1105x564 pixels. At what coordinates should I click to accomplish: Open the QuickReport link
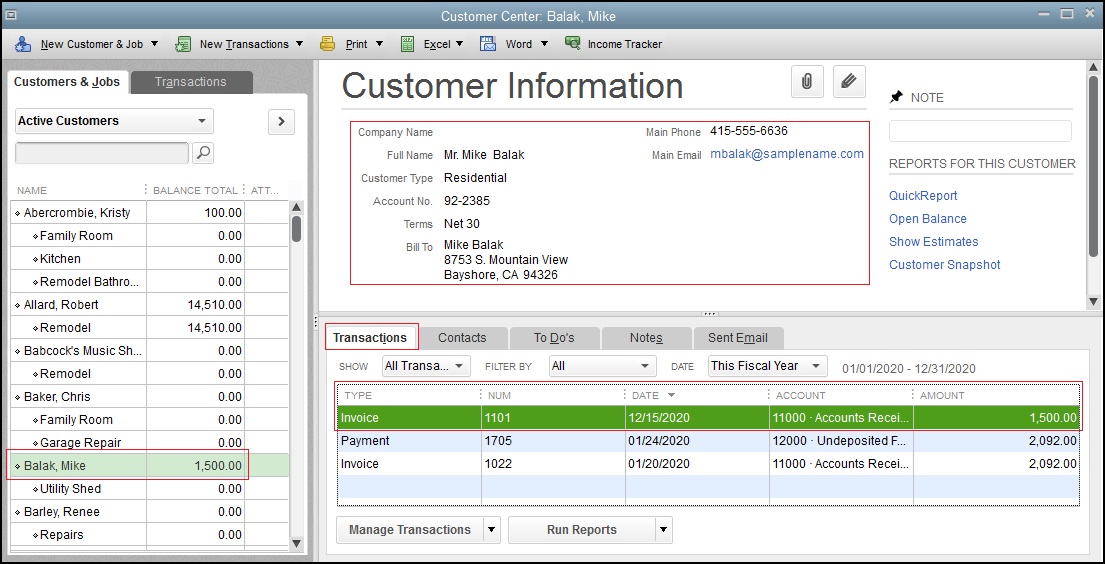[x=923, y=196]
